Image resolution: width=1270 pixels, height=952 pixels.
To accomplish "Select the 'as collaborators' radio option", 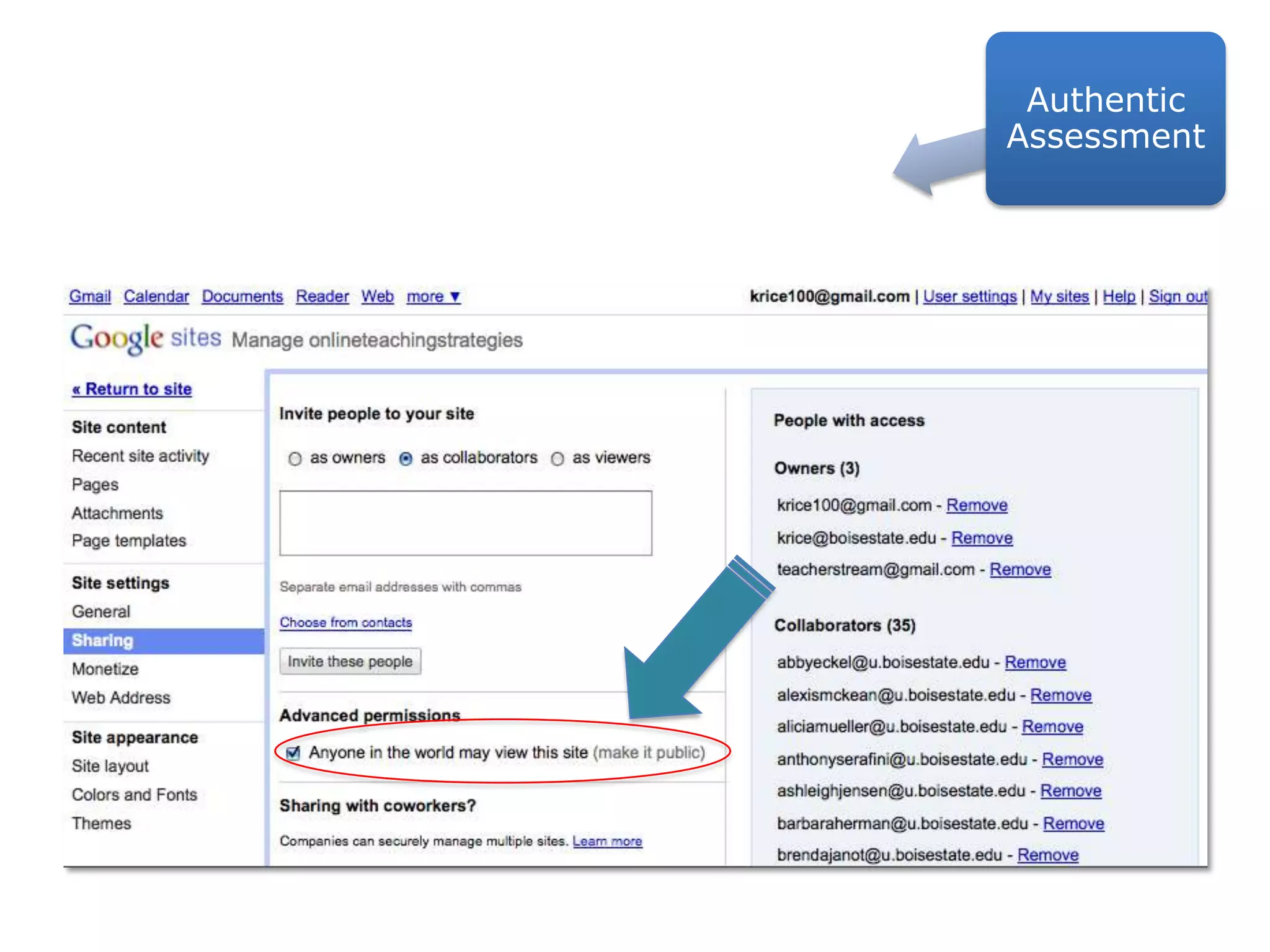I will 406,459.
